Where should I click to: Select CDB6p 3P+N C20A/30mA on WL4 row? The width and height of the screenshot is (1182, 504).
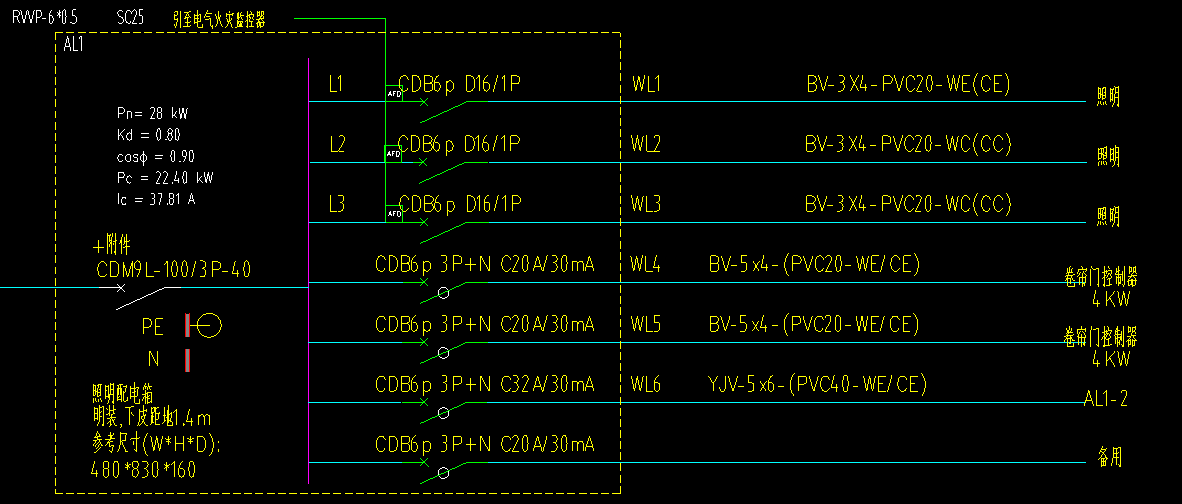coord(485,264)
